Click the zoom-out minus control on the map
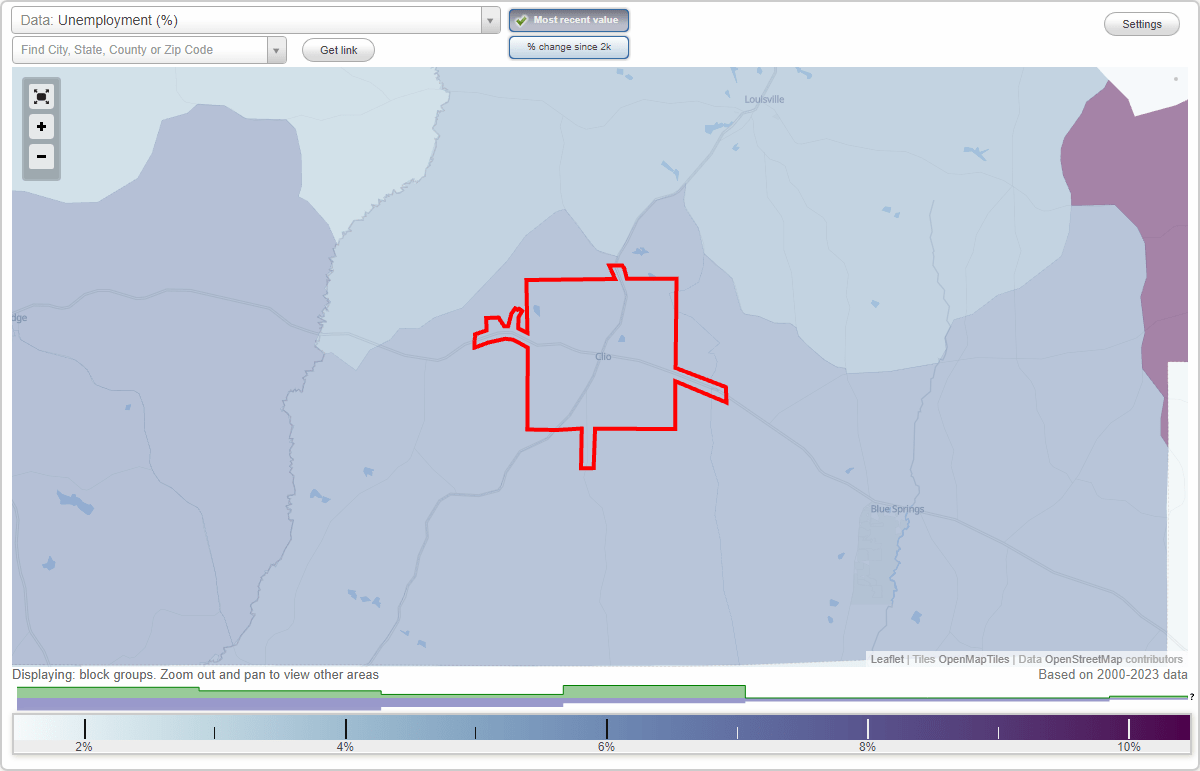This screenshot has width=1200, height=771. 41,157
